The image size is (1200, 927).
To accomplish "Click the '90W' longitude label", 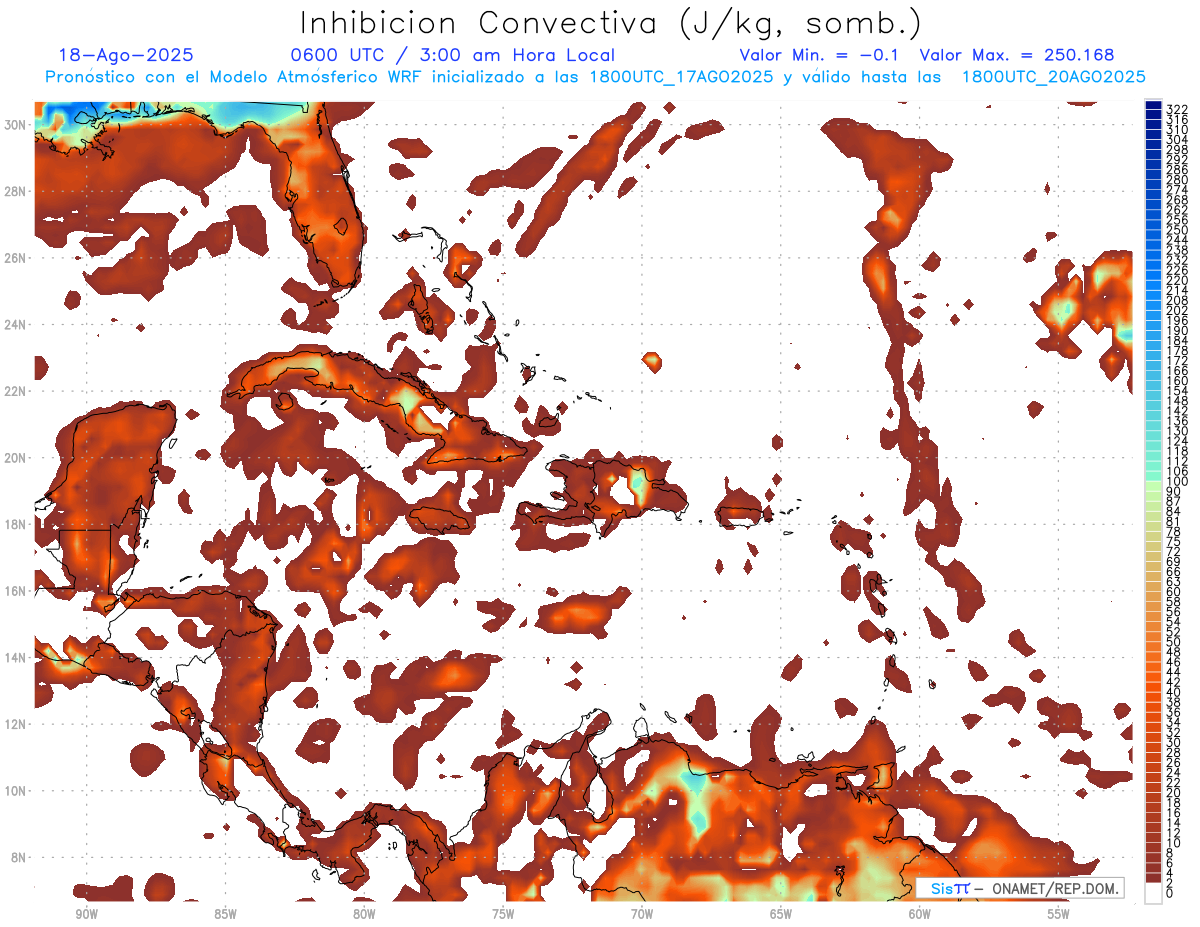I will coord(86,914).
